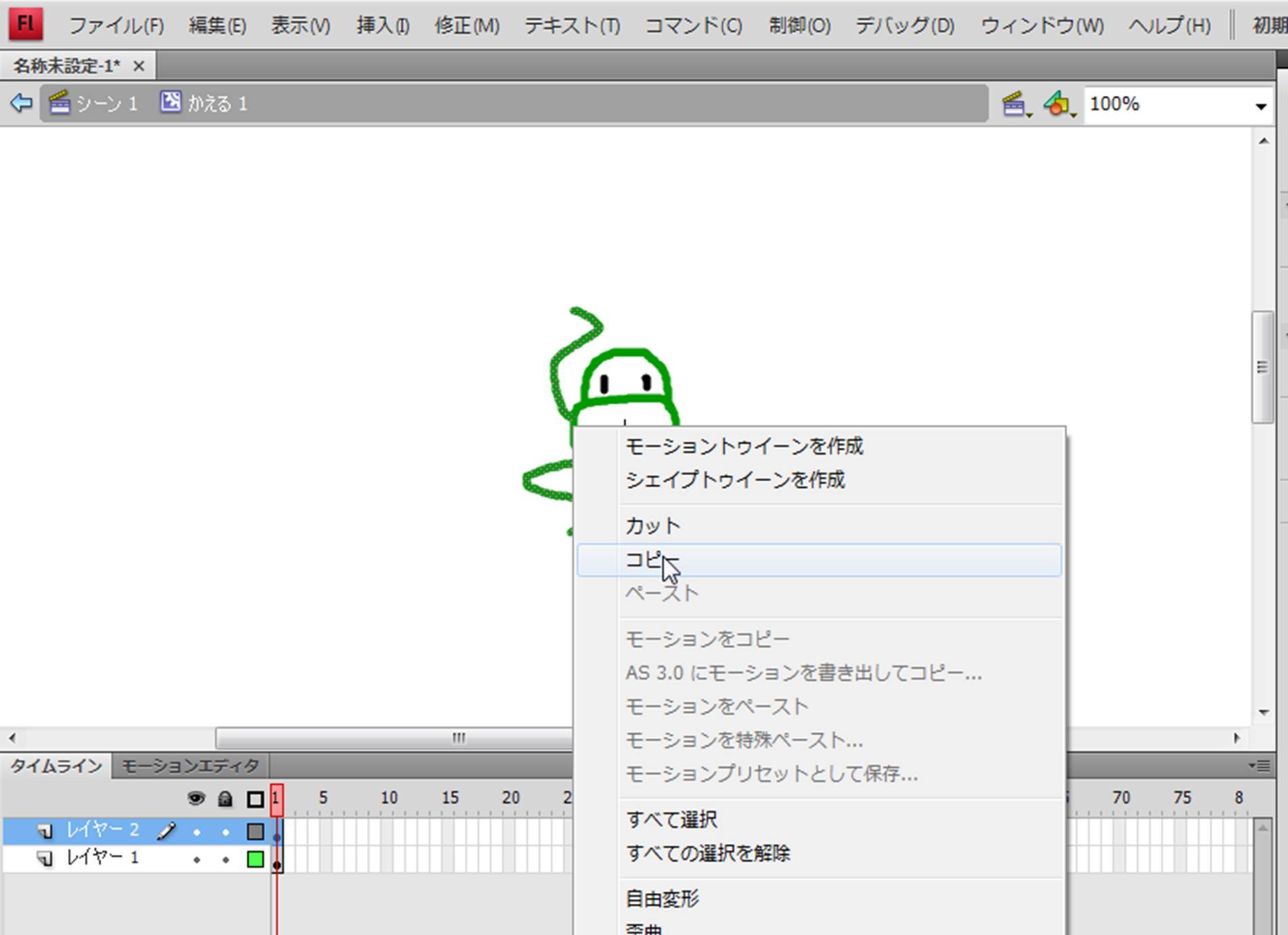
Task: Click the back arrow to exit symbol editing
Action: 21,103
